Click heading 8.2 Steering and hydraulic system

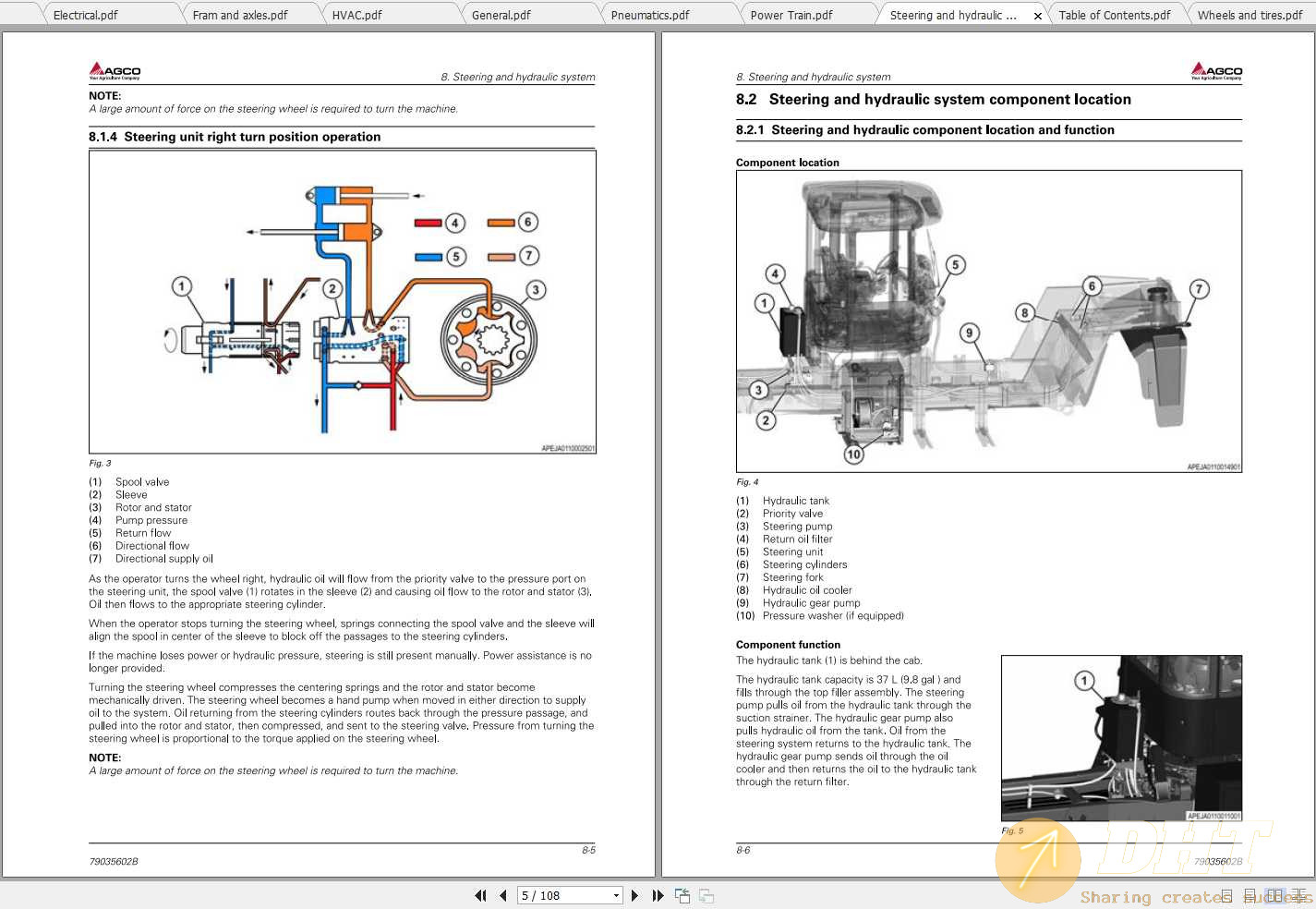pyautogui.click(x=934, y=100)
